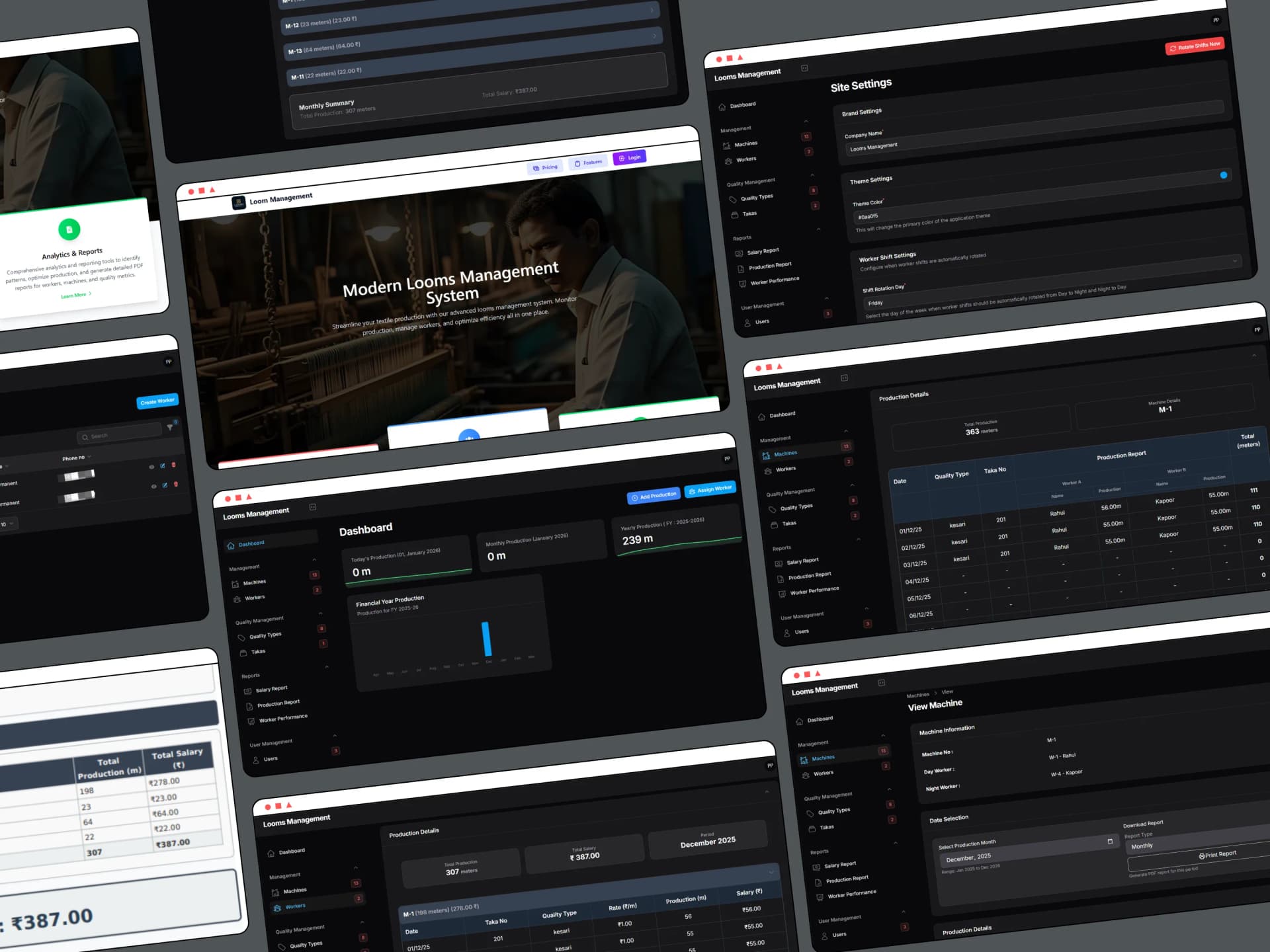The height and width of the screenshot is (952, 1270).
Task: Click blue theme color dot in Theme Settings
Action: 1223,175
